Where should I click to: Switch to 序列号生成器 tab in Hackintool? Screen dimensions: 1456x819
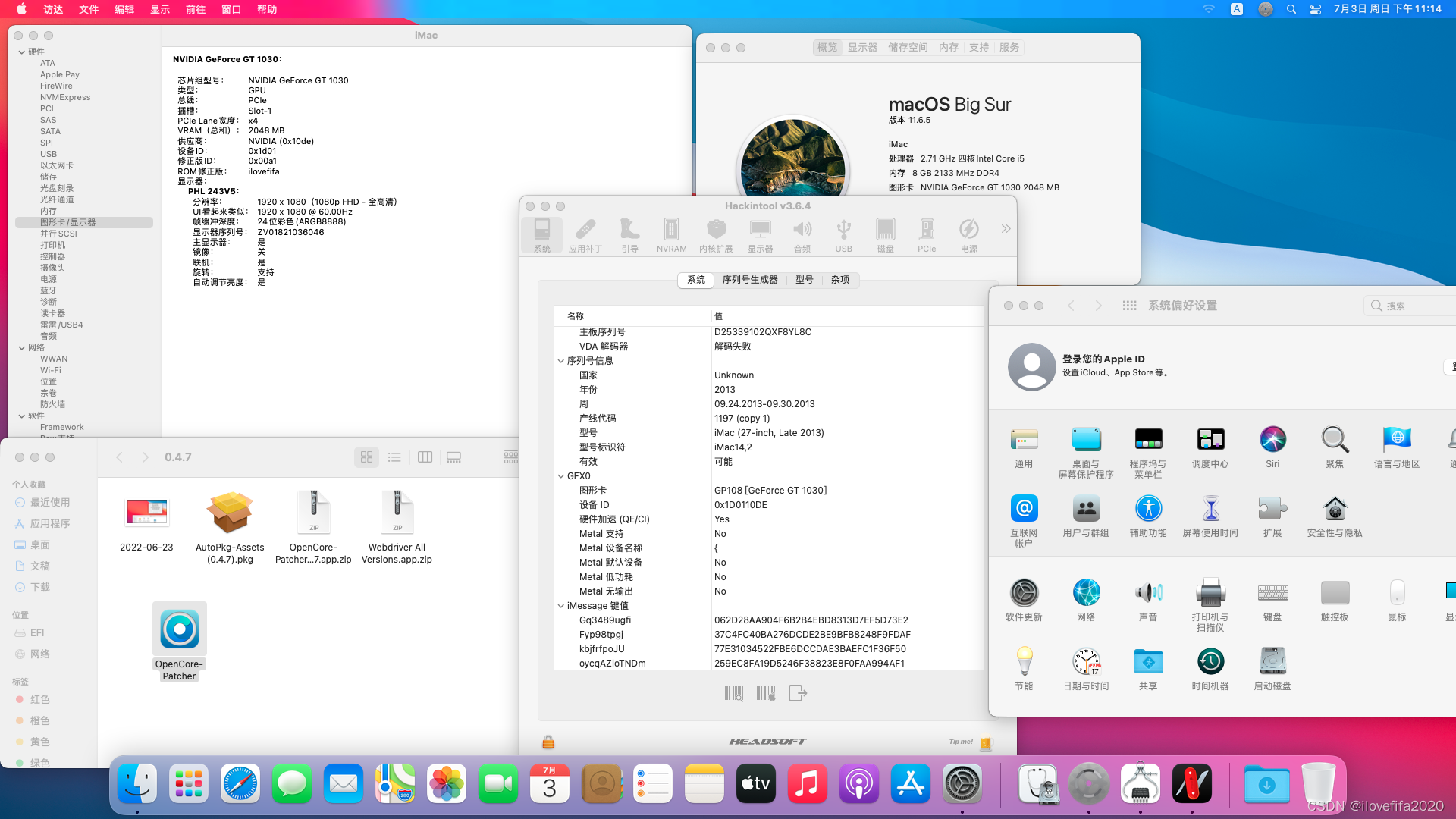pos(749,280)
